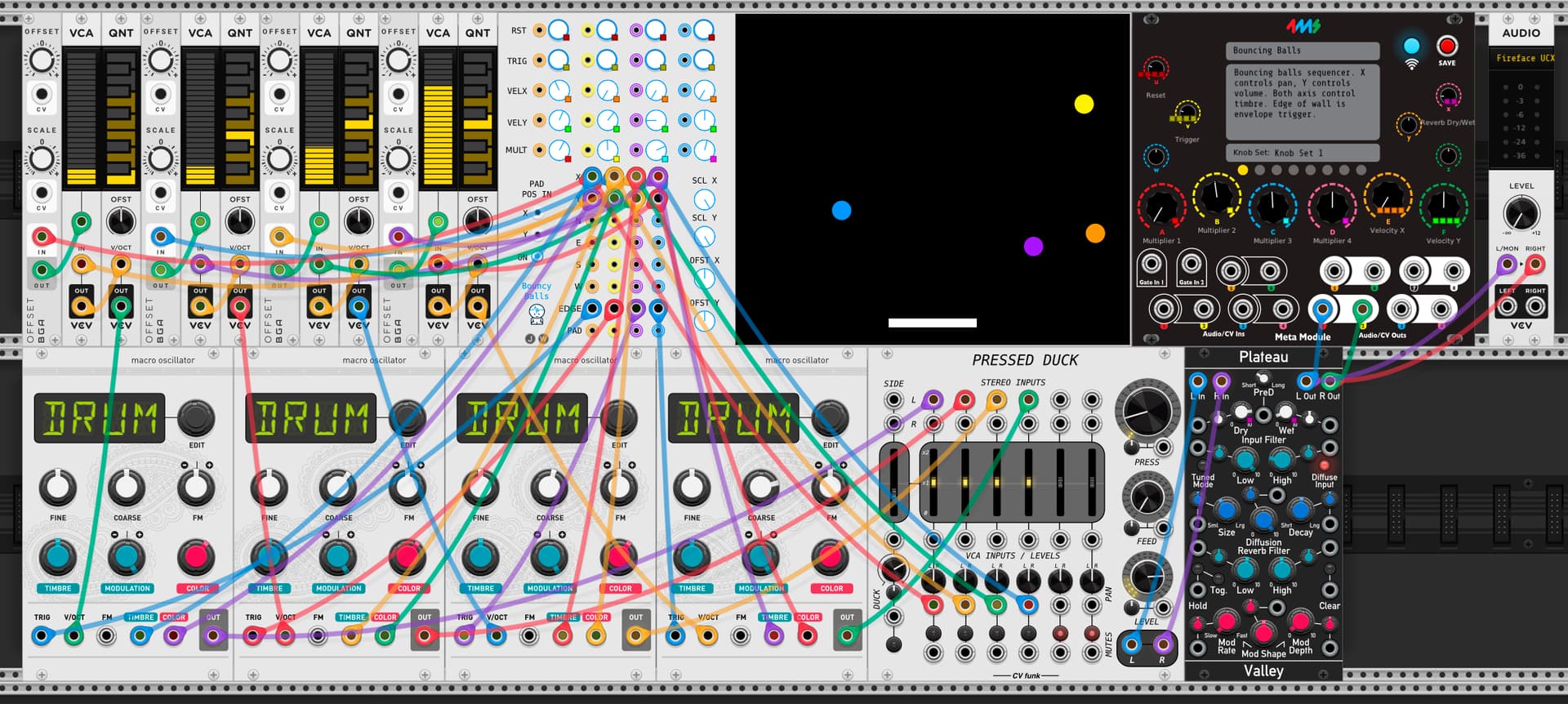Select the second Knob Set dot
Image resolution: width=1568 pixels, height=704 pixels.
click(x=1259, y=170)
